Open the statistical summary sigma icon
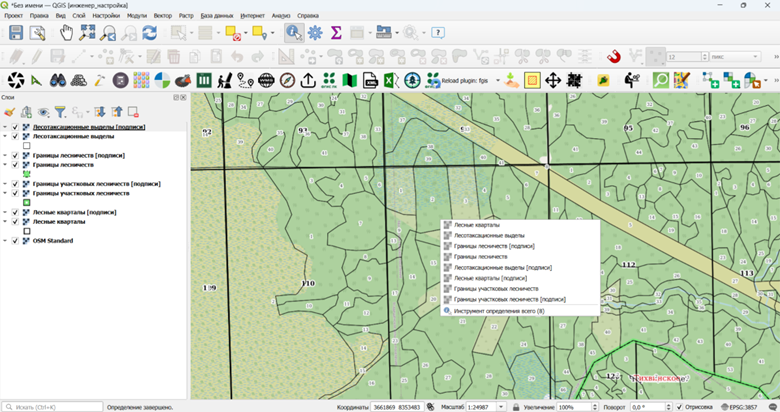This screenshot has height=412, width=780. 336,33
